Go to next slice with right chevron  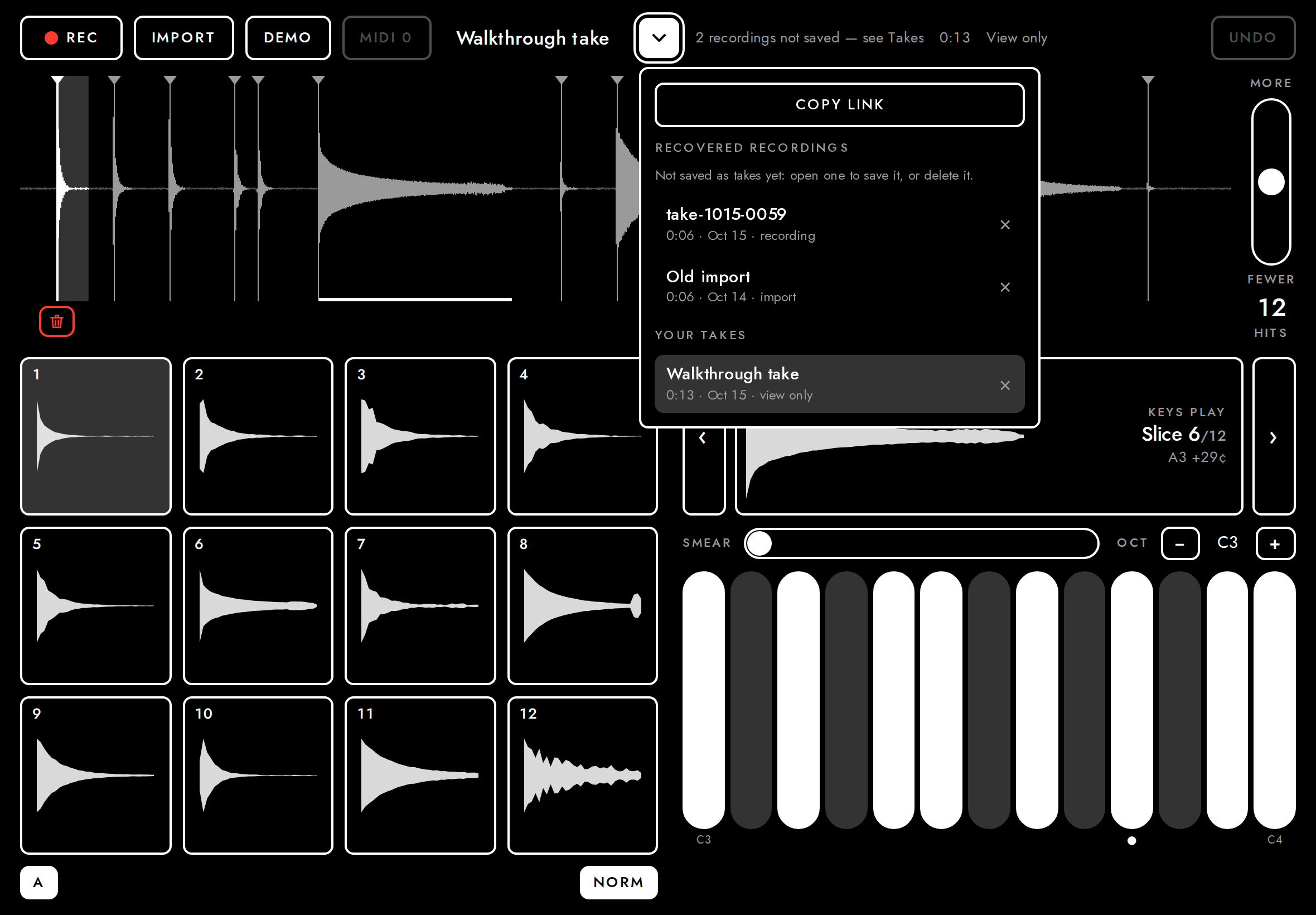tap(1273, 437)
